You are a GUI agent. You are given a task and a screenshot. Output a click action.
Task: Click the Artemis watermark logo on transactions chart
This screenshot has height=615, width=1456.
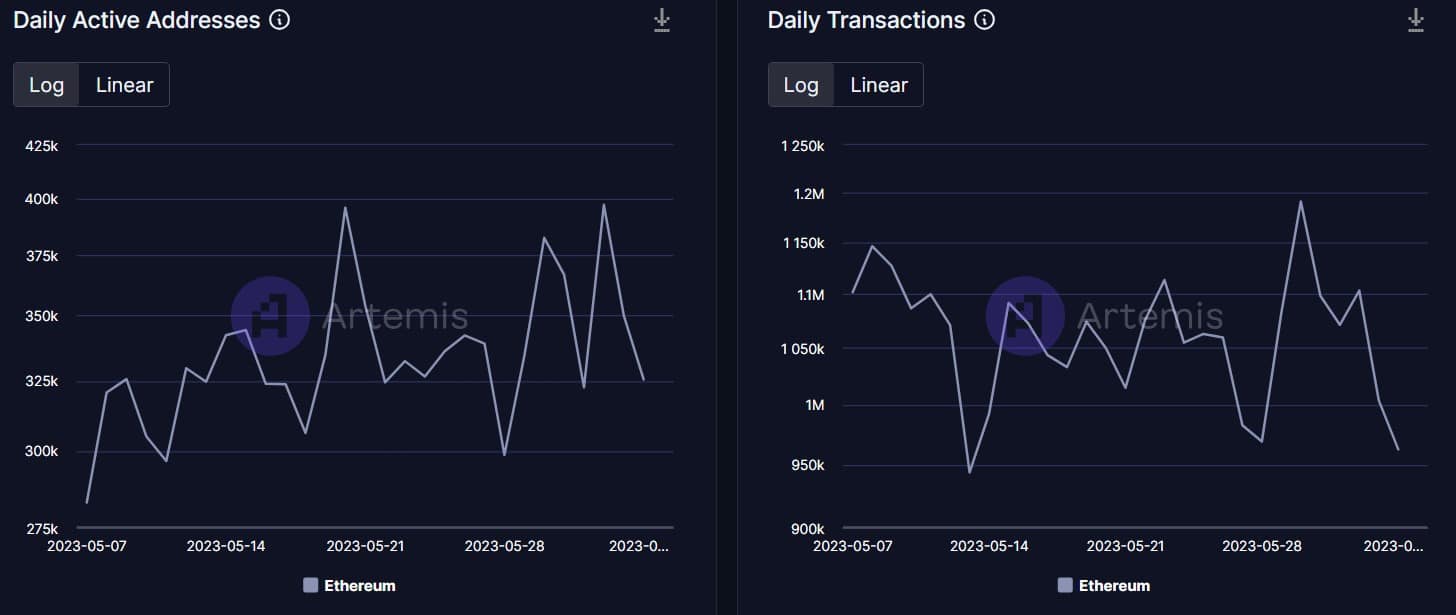coord(1025,316)
